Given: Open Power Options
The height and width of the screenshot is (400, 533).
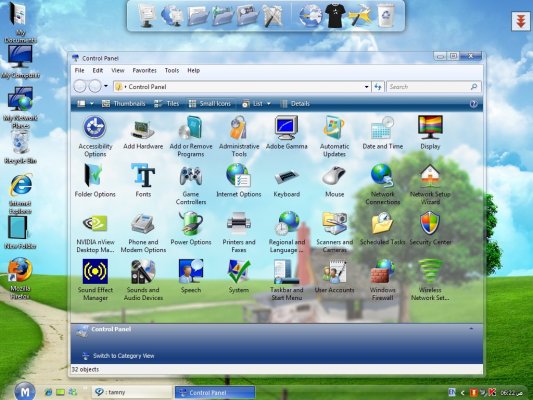Looking at the screenshot, I should [191, 228].
